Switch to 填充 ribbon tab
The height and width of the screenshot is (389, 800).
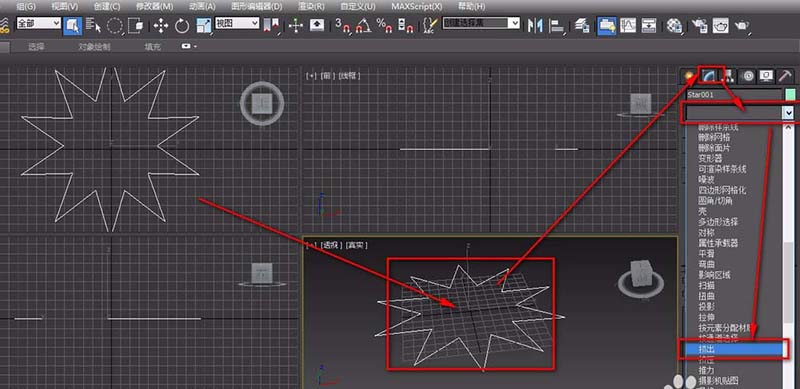click(153, 46)
